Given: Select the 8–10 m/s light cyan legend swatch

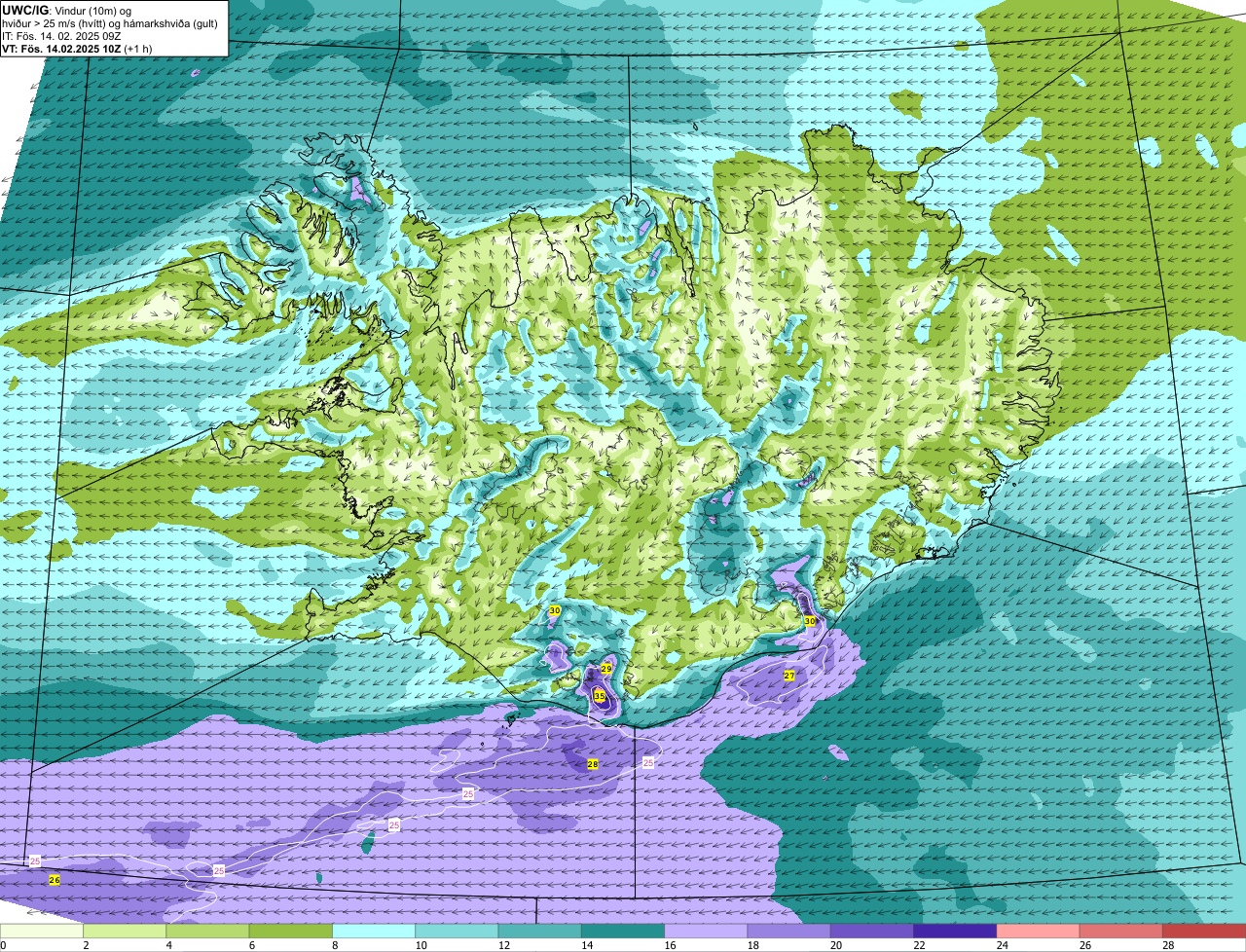Looking at the screenshot, I should (374, 931).
